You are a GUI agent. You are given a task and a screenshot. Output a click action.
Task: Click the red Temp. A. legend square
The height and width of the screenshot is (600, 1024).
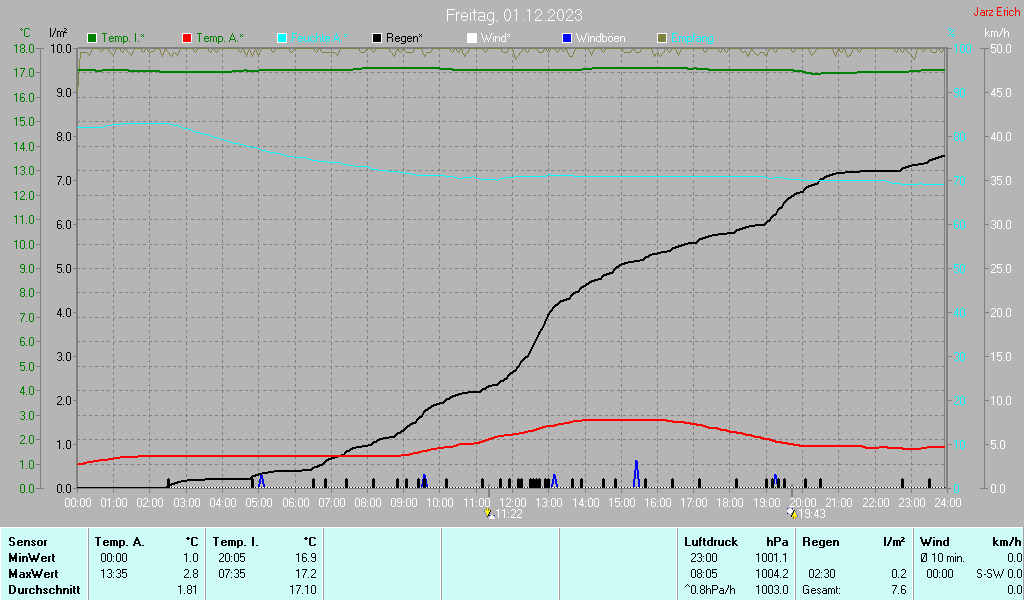(x=187, y=38)
